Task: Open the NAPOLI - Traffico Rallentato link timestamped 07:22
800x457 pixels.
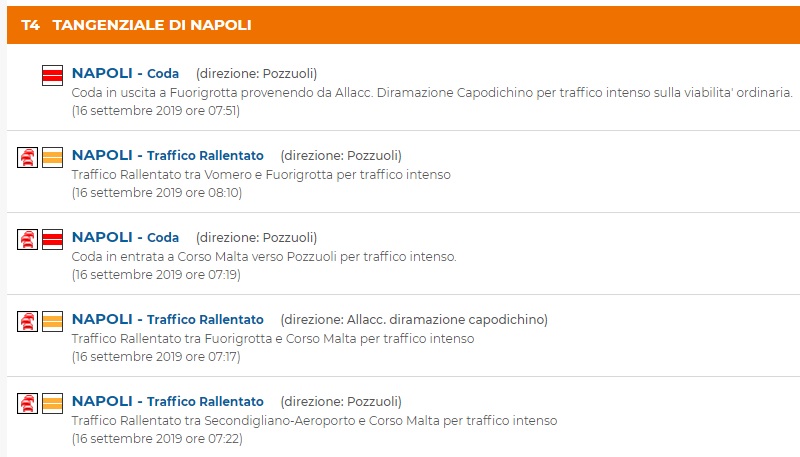Action: tap(167, 401)
